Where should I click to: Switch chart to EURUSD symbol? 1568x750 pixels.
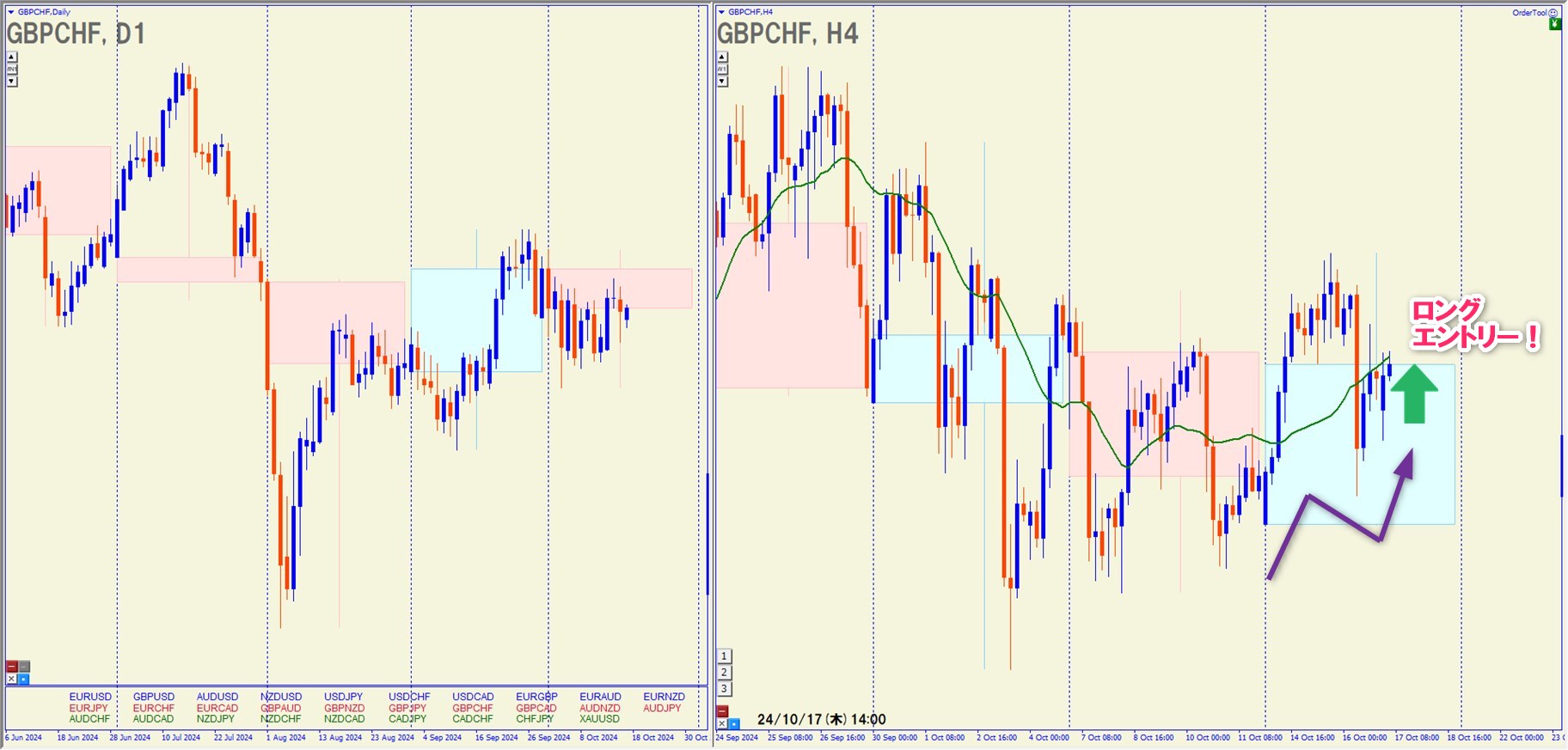(90, 697)
